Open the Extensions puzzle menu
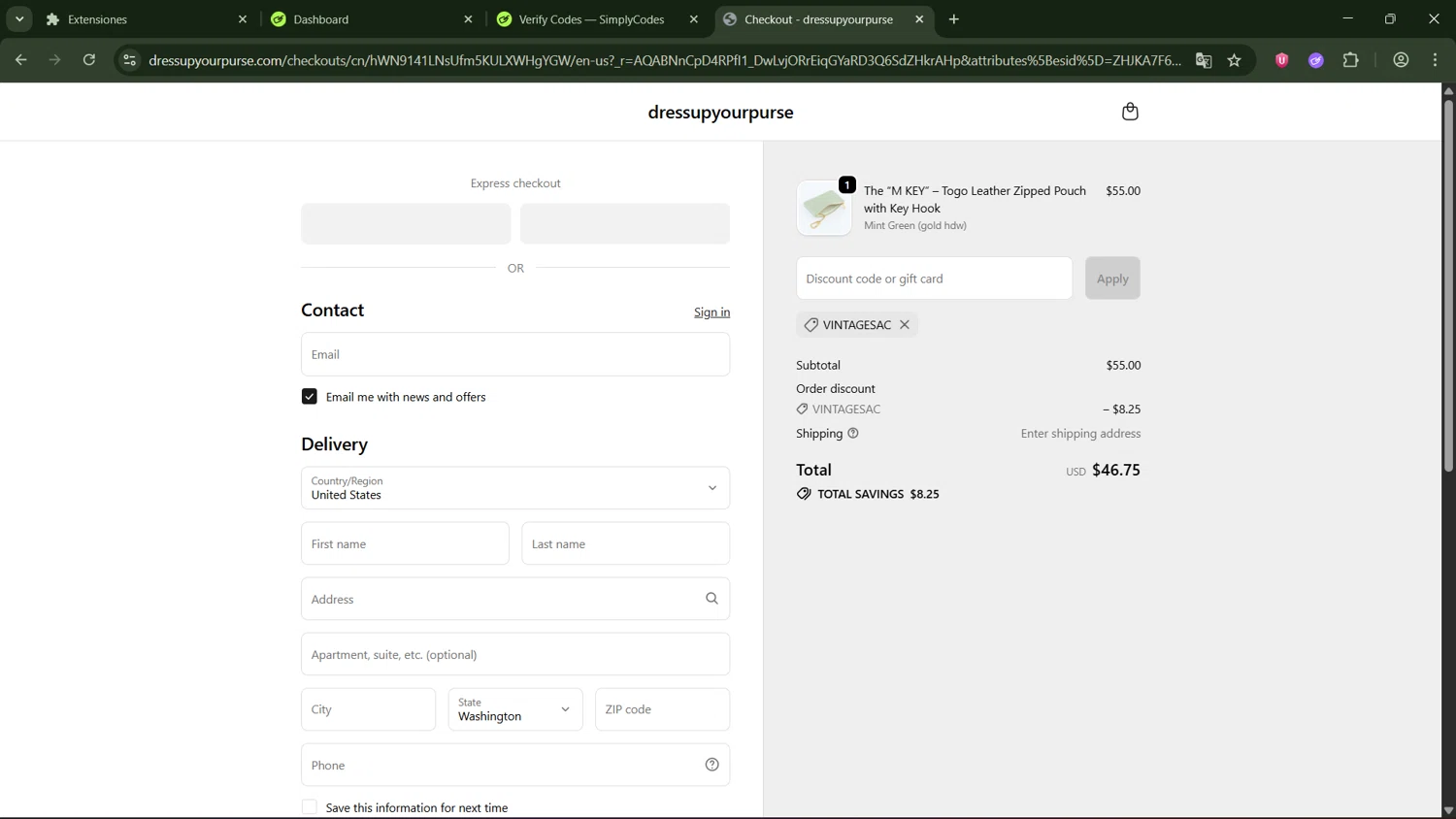 pos(1351,60)
